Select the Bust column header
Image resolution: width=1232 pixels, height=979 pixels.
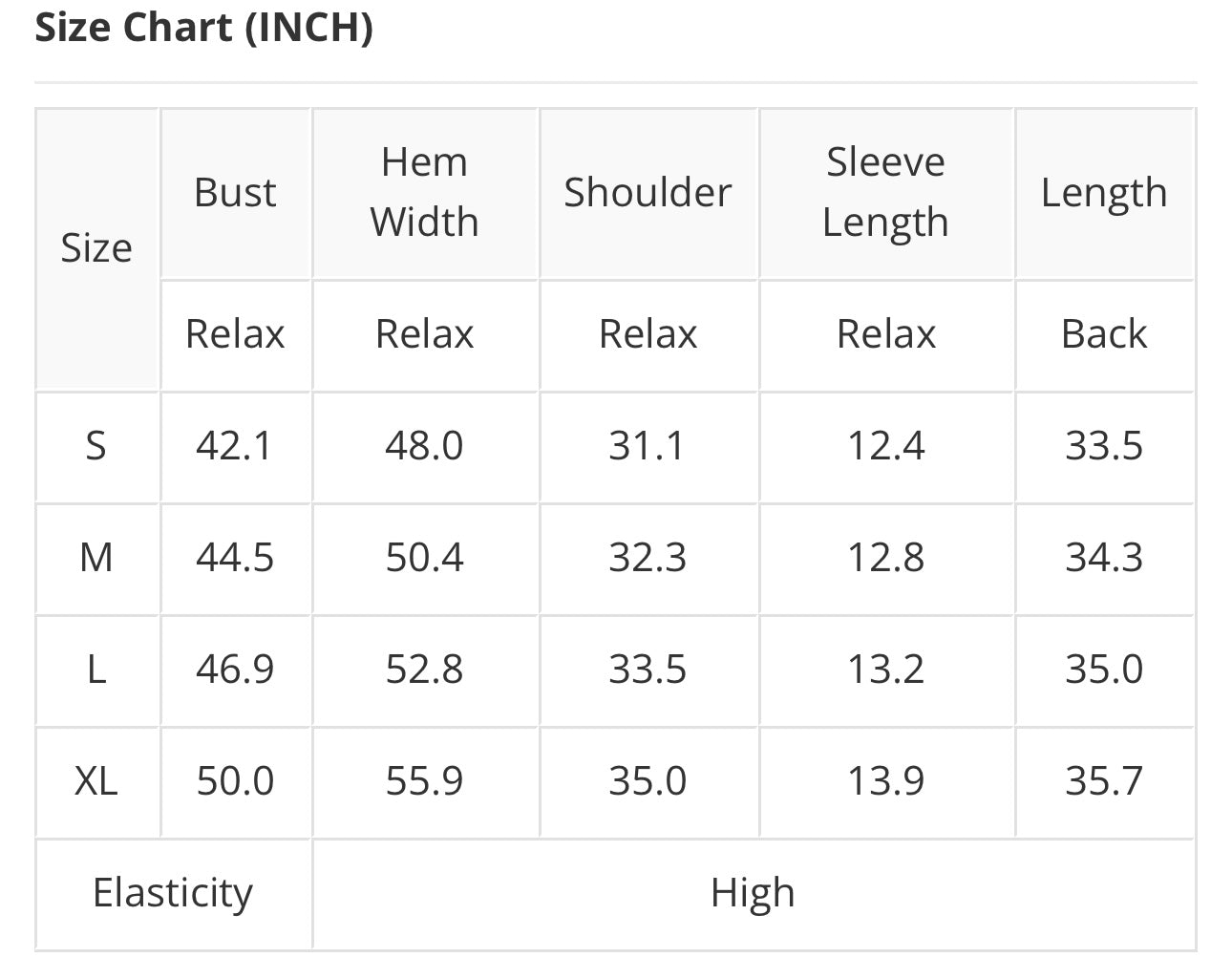click(235, 193)
